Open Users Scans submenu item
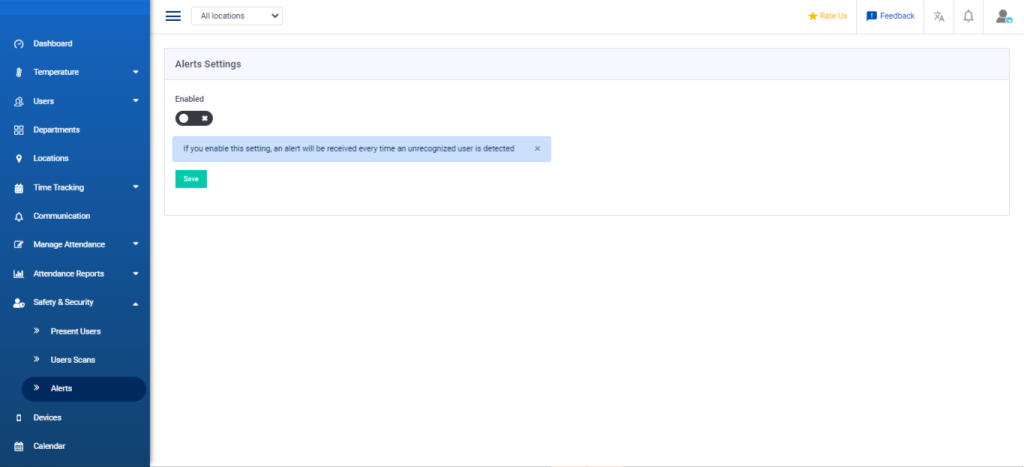 coord(73,360)
